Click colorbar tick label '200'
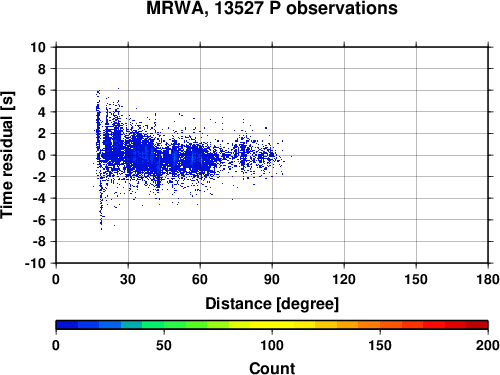500x375 pixels. click(488, 345)
